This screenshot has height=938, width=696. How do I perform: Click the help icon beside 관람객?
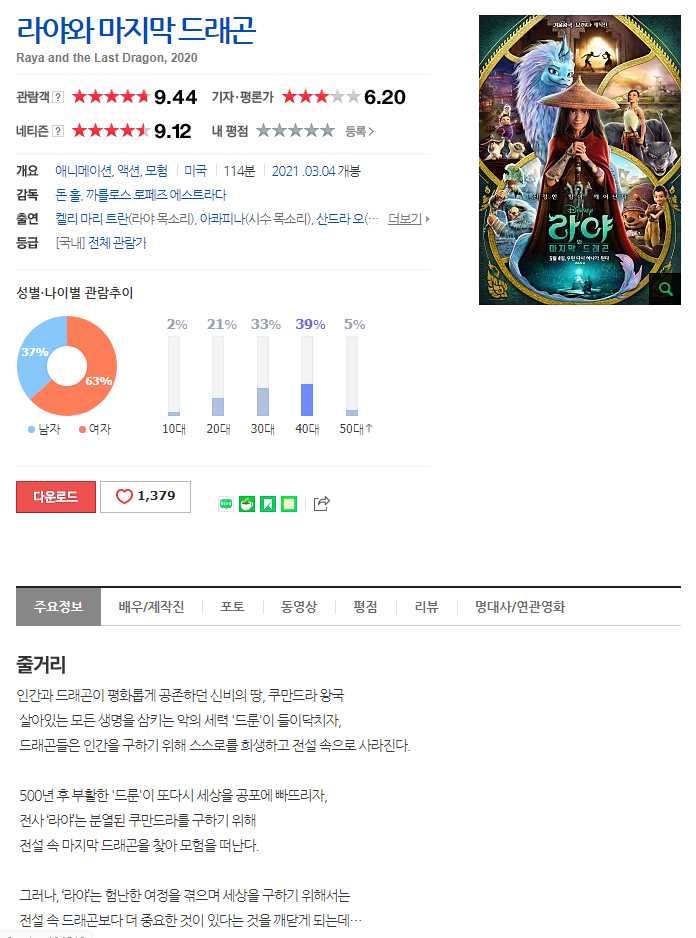click(58, 97)
